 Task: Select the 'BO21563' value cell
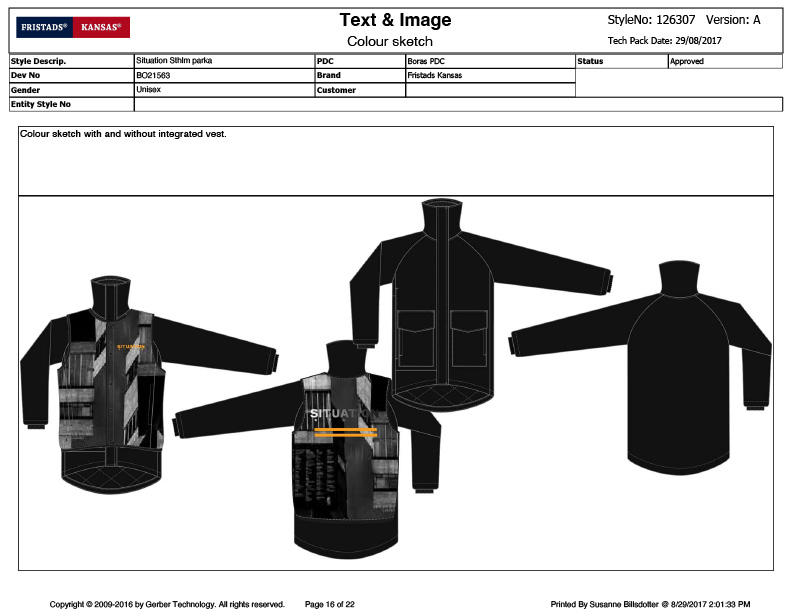[x=224, y=75]
